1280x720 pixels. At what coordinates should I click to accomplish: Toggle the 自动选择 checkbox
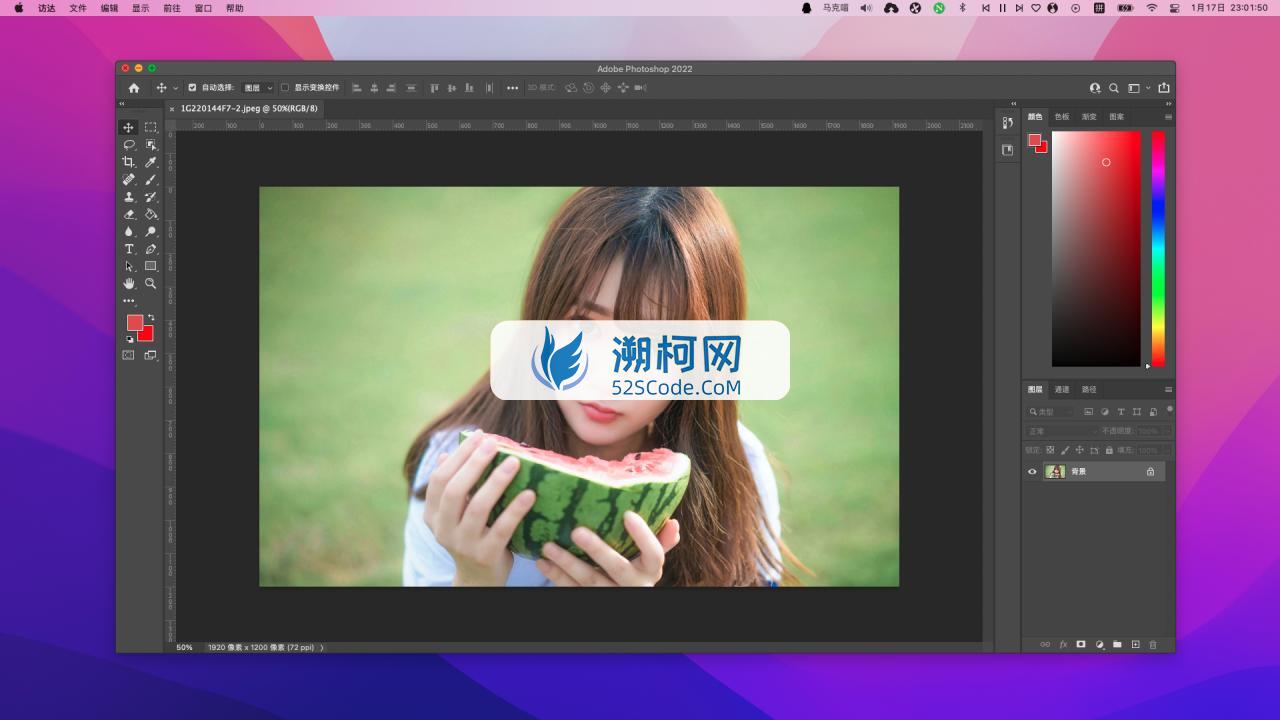192,88
